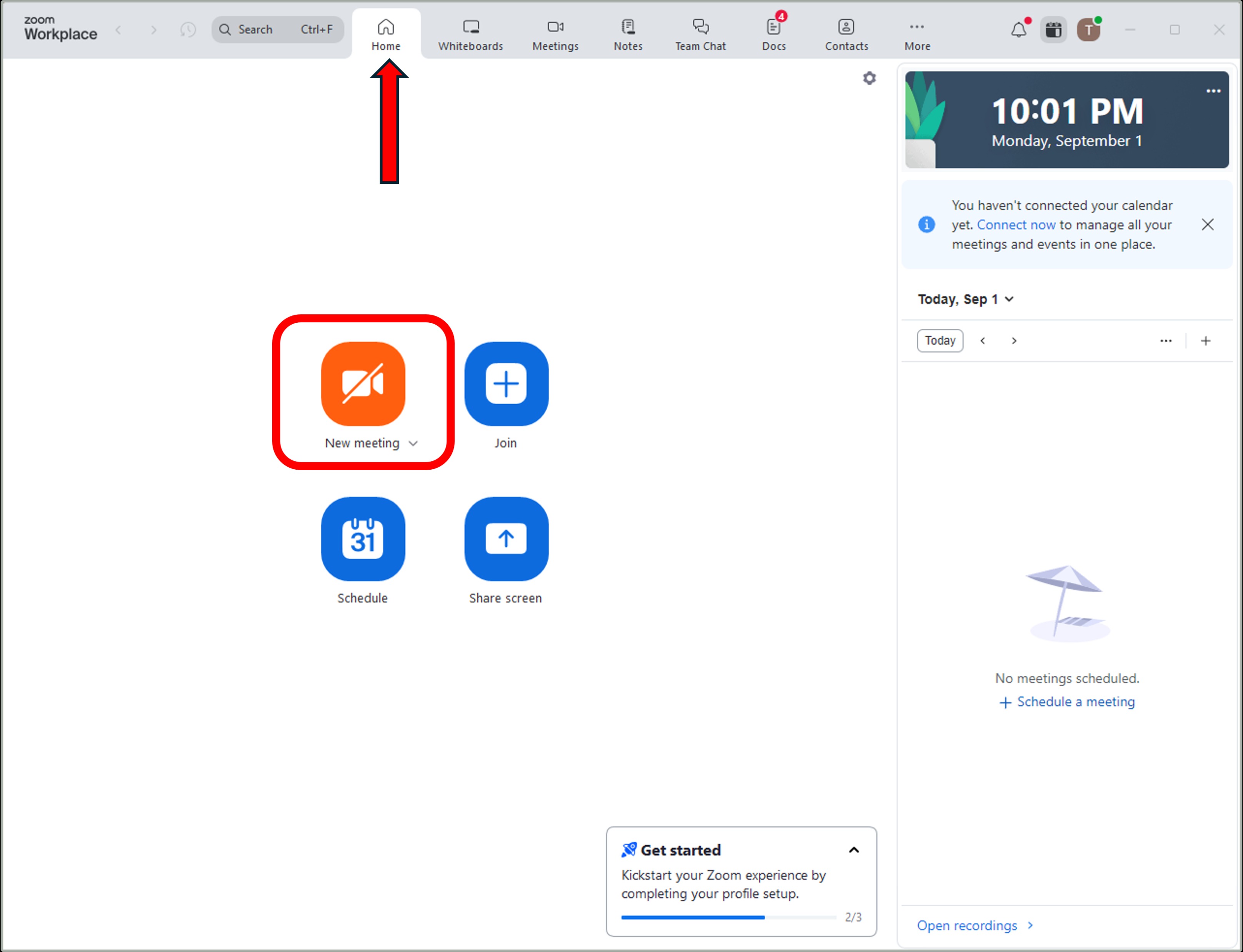Click the calendar icon beside the profile avatar
Viewport: 1243px width, 952px height.
pyautogui.click(x=1053, y=30)
